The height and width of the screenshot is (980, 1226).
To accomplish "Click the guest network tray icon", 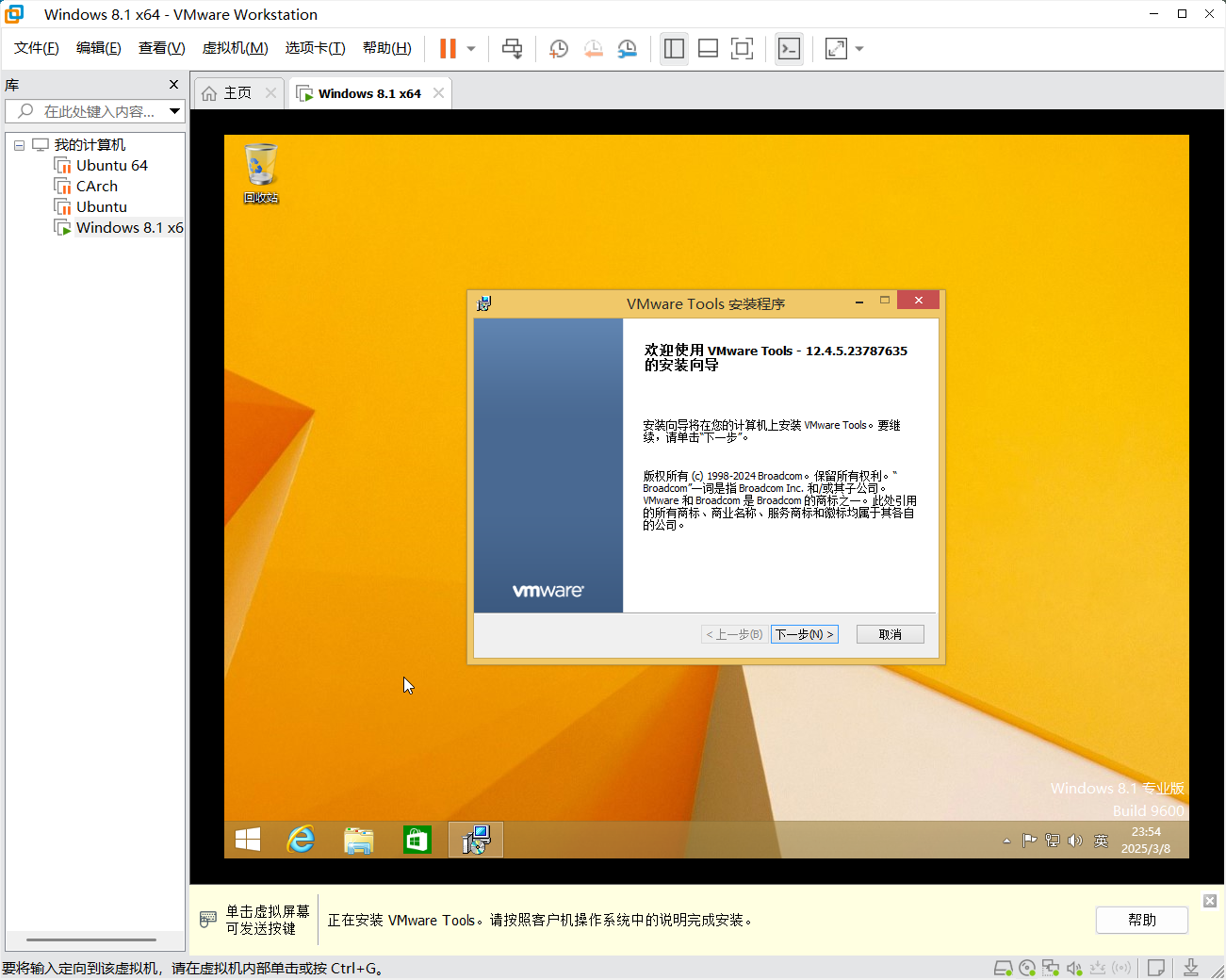I will point(1053,841).
